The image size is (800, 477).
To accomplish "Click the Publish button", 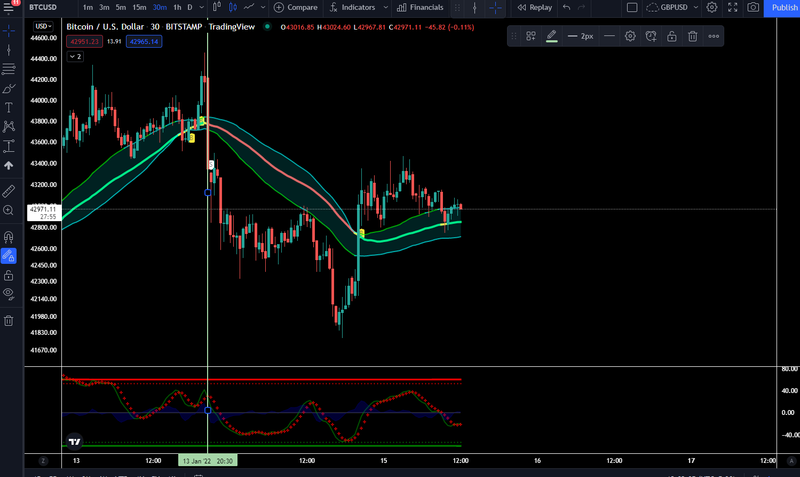I will coord(783,8).
